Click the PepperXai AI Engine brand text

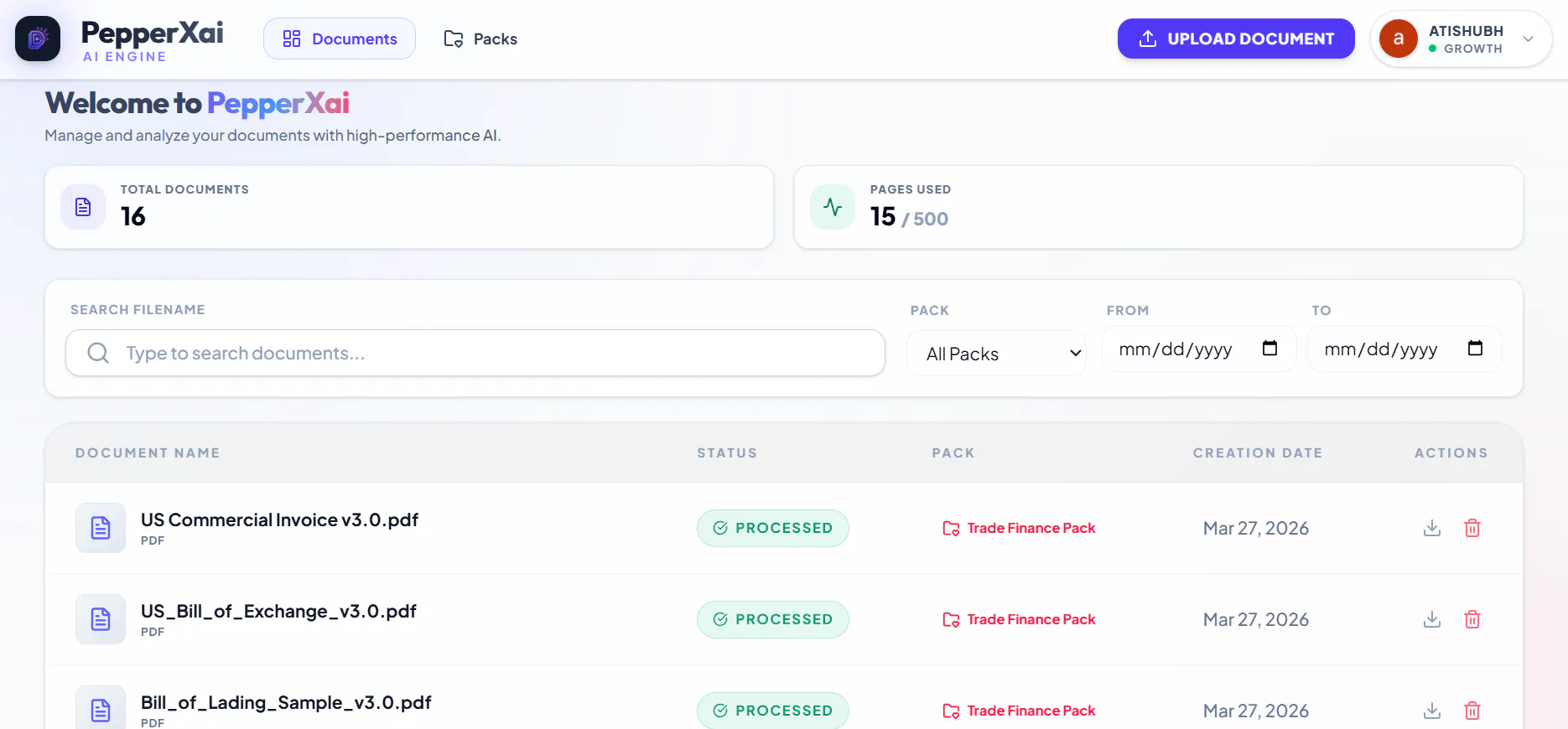pyautogui.click(x=152, y=39)
